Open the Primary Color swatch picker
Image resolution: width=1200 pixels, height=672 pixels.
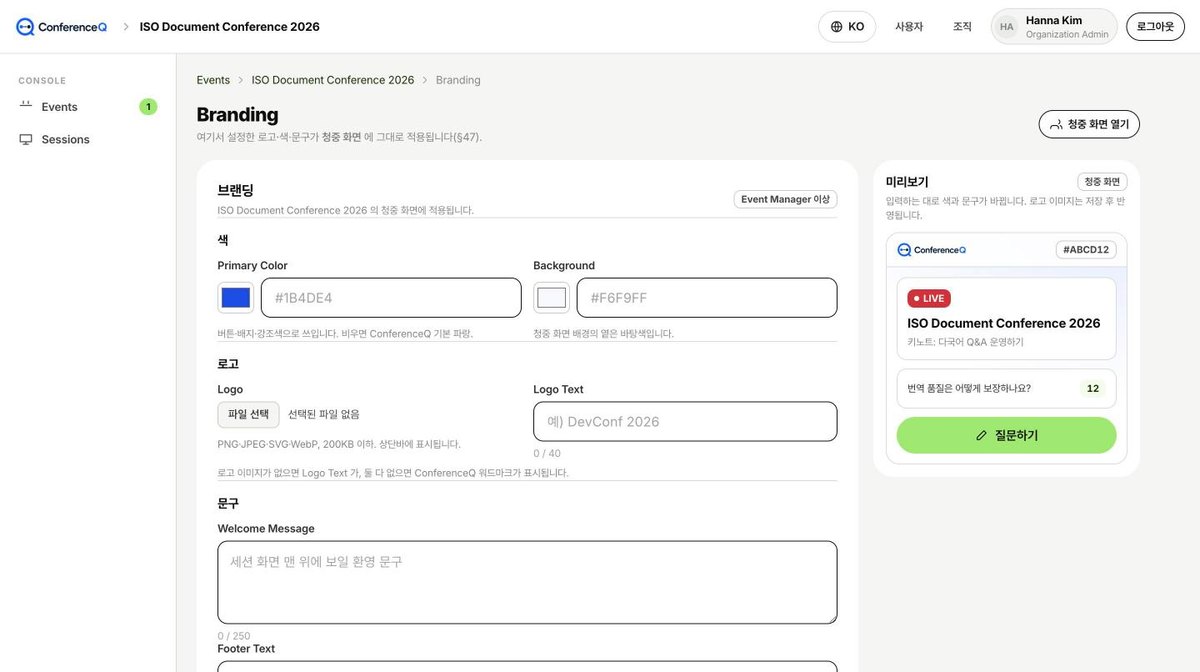tap(236, 298)
